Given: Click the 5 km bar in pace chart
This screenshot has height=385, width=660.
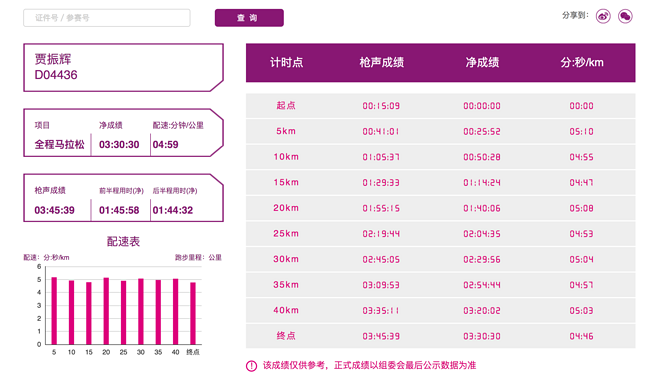Looking at the screenshot, I should (x=54, y=311).
